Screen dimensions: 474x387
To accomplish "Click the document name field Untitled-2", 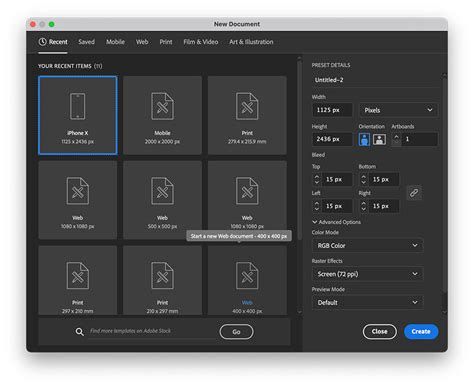I will pyautogui.click(x=375, y=80).
